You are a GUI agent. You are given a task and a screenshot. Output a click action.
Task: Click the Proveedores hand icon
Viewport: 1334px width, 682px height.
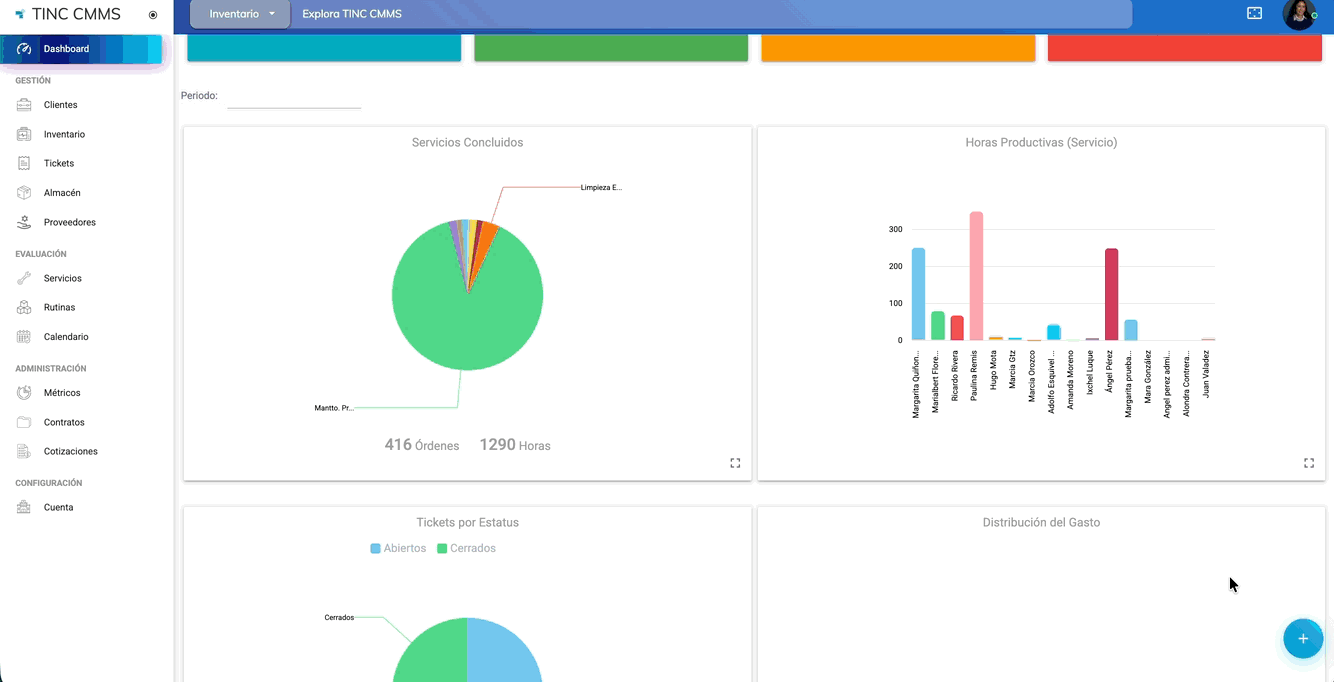coord(24,222)
